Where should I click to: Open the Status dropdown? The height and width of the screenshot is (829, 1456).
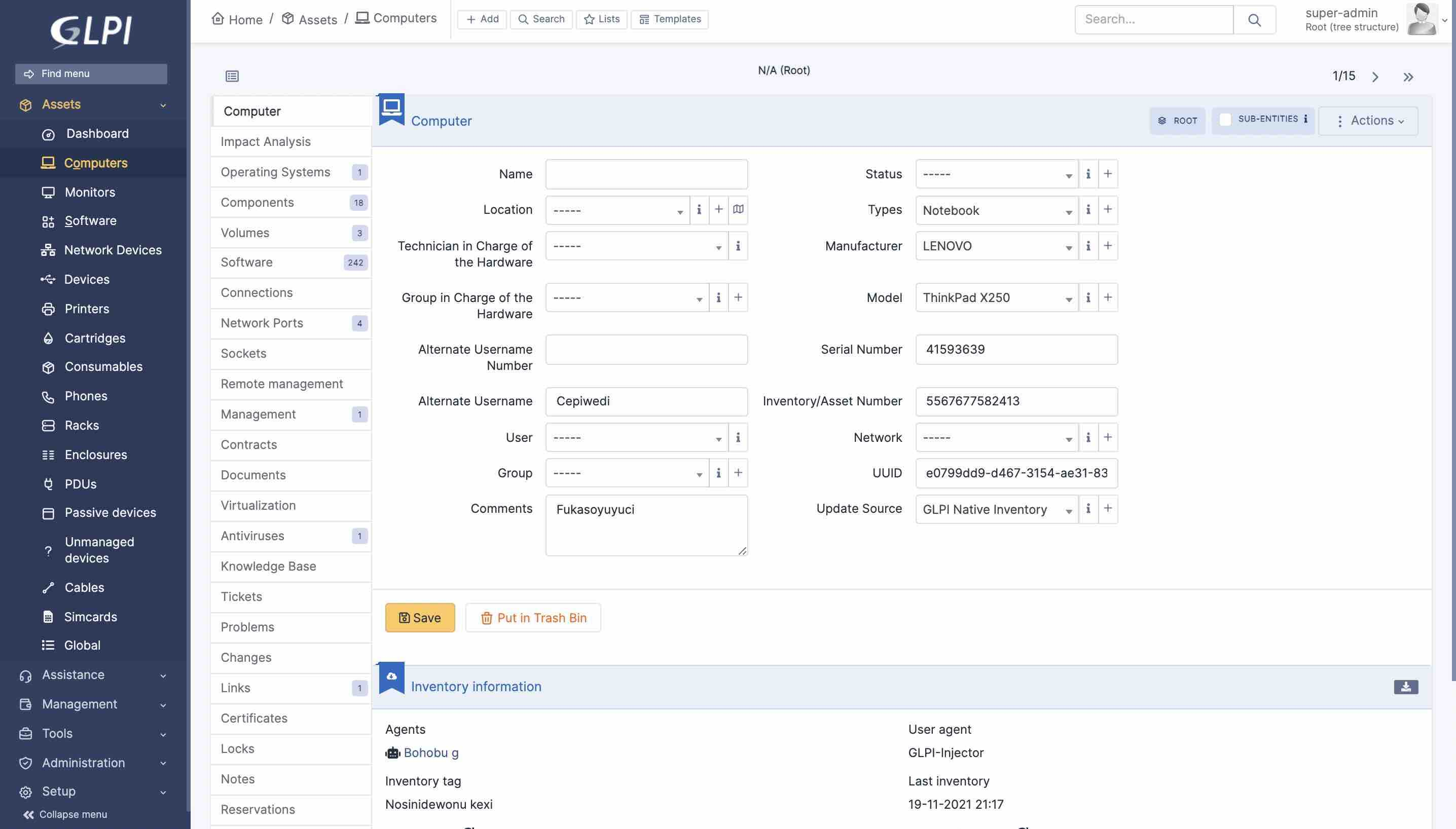(996, 174)
